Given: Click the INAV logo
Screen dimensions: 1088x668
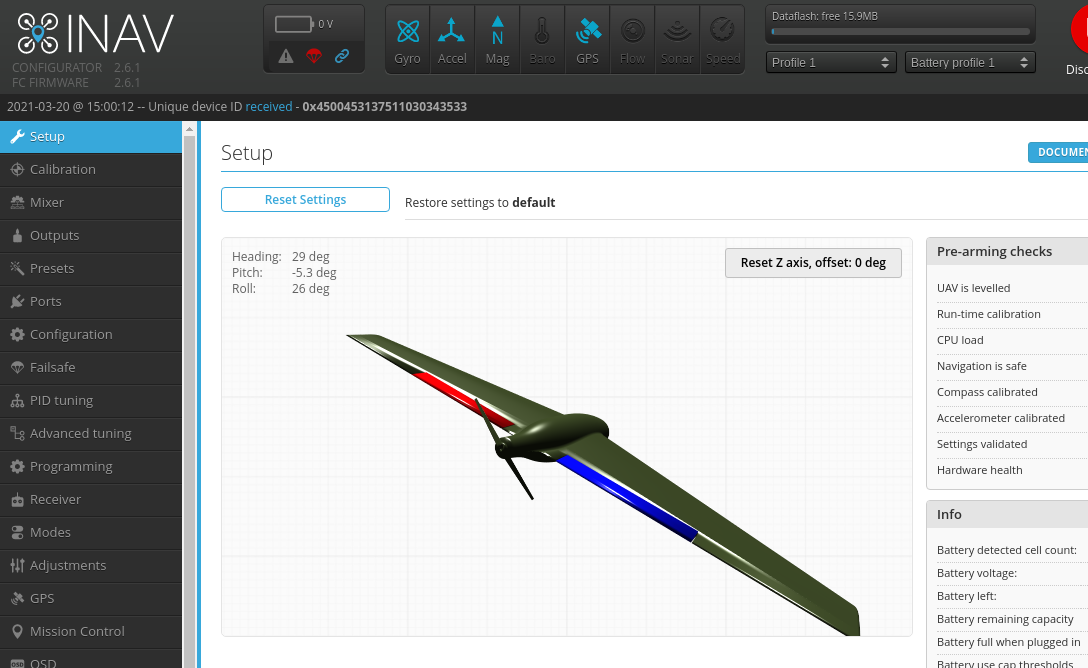Looking at the screenshot, I should click(x=95, y=34).
